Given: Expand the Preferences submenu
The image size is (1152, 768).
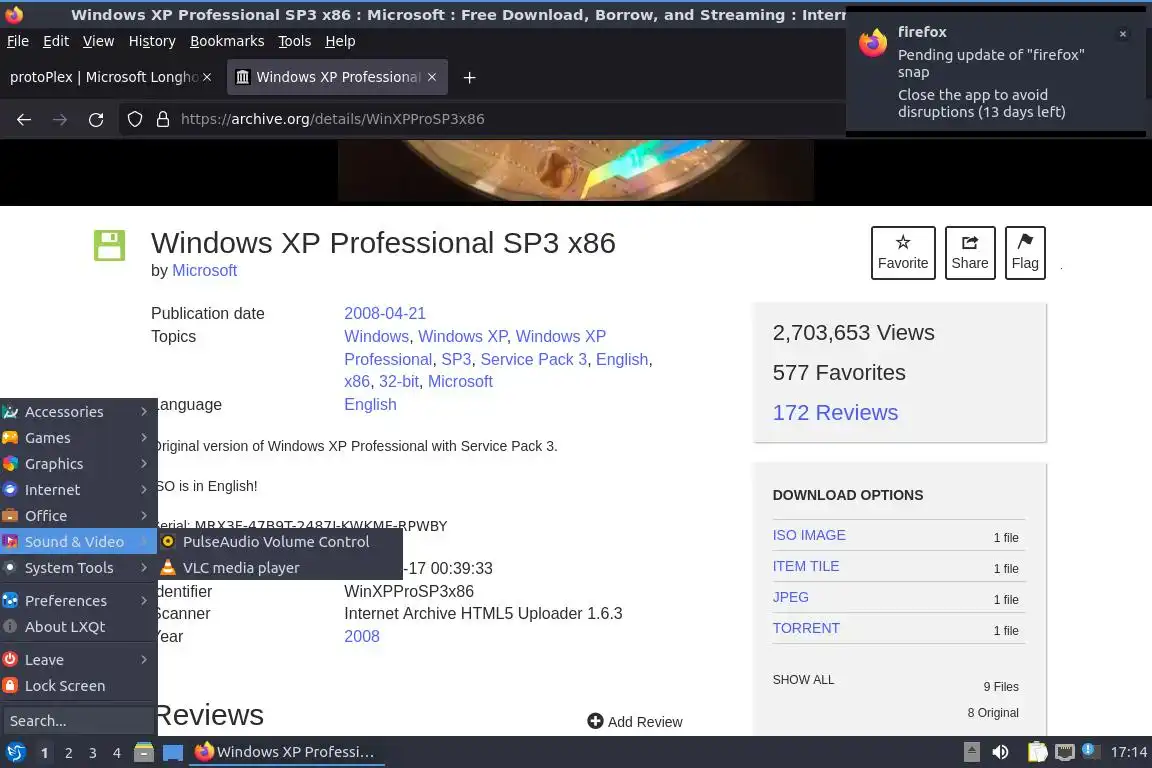Looking at the screenshot, I should 79,600.
